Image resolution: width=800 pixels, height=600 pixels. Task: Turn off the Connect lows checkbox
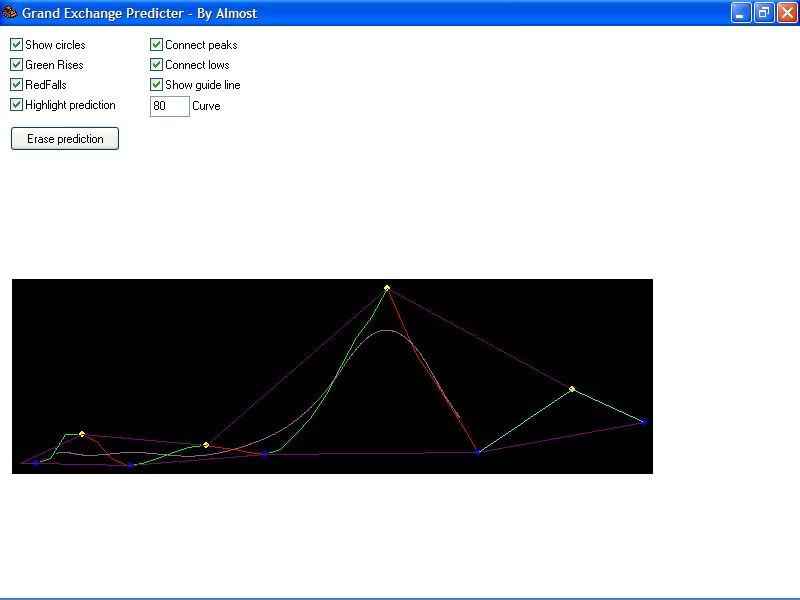156,65
